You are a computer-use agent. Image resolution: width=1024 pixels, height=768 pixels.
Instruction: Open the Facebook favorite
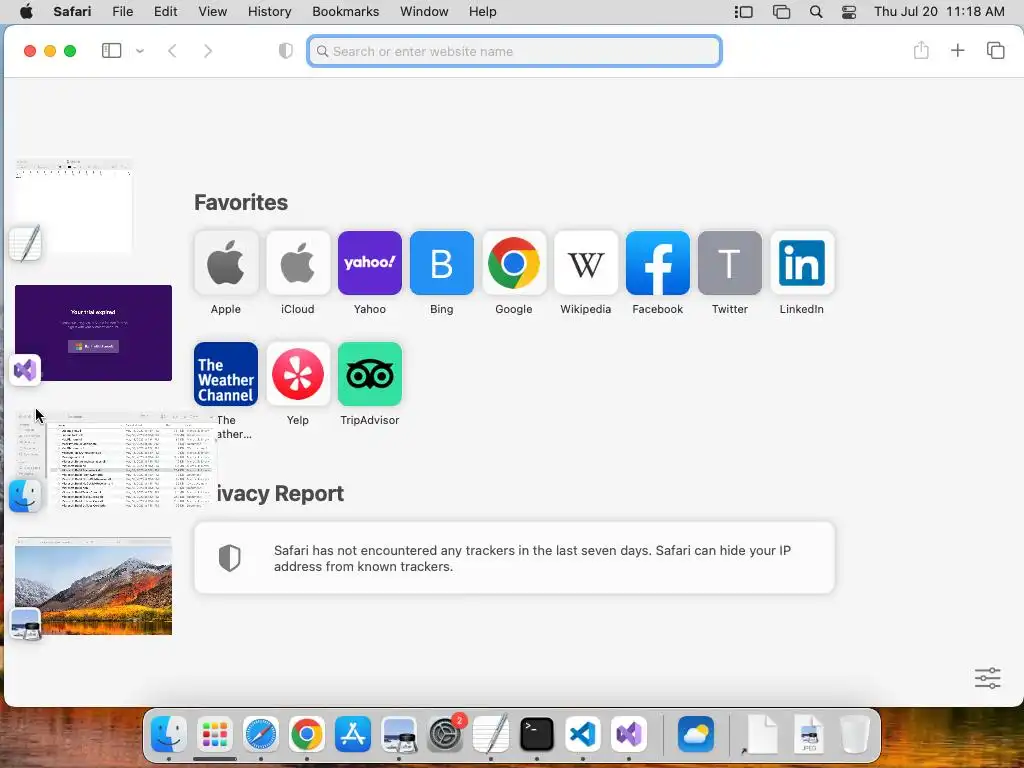(x=658, y=263)
